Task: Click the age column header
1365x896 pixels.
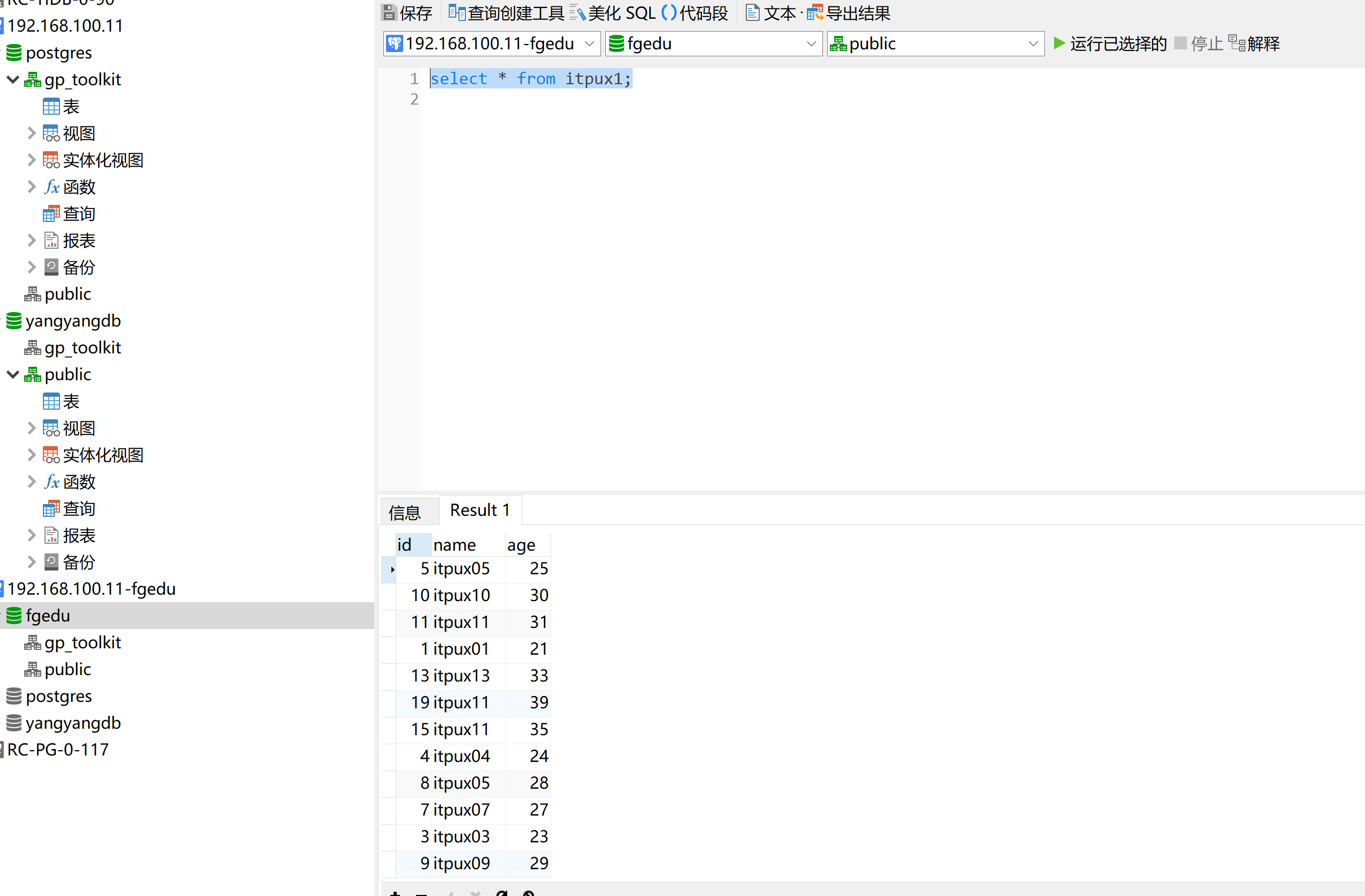Action: coord(528,544)
